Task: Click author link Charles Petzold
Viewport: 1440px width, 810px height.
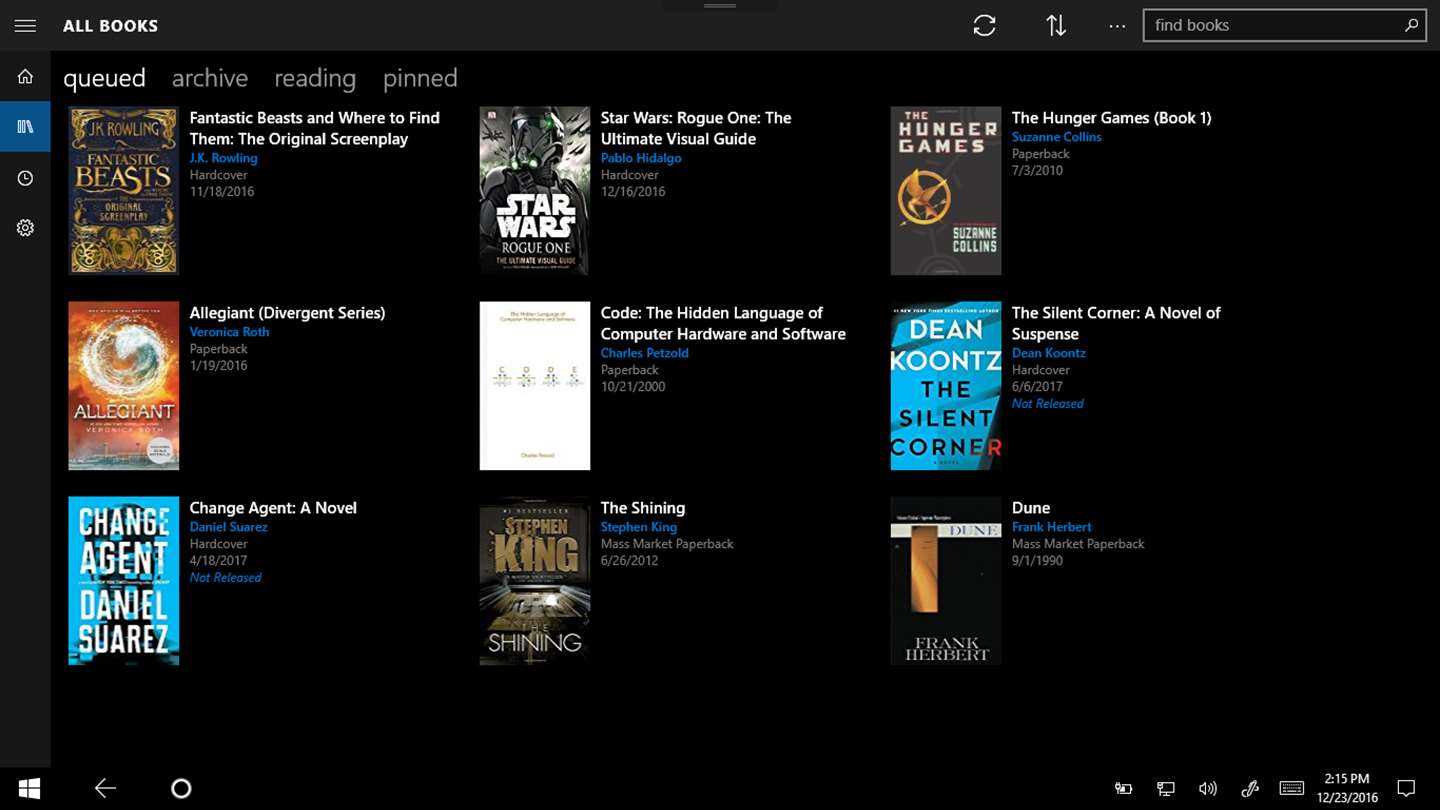Action: [644, 353]
